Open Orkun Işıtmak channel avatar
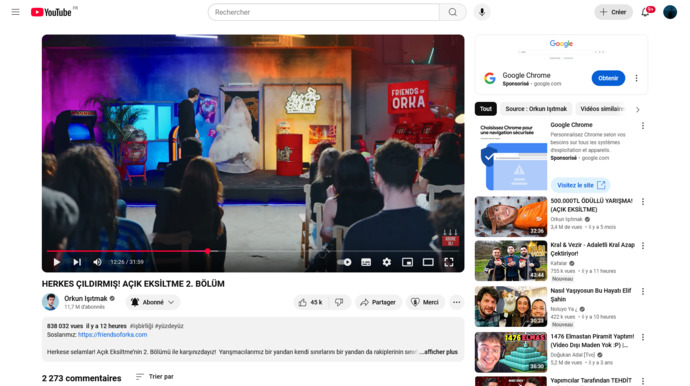 click(51, 302)
